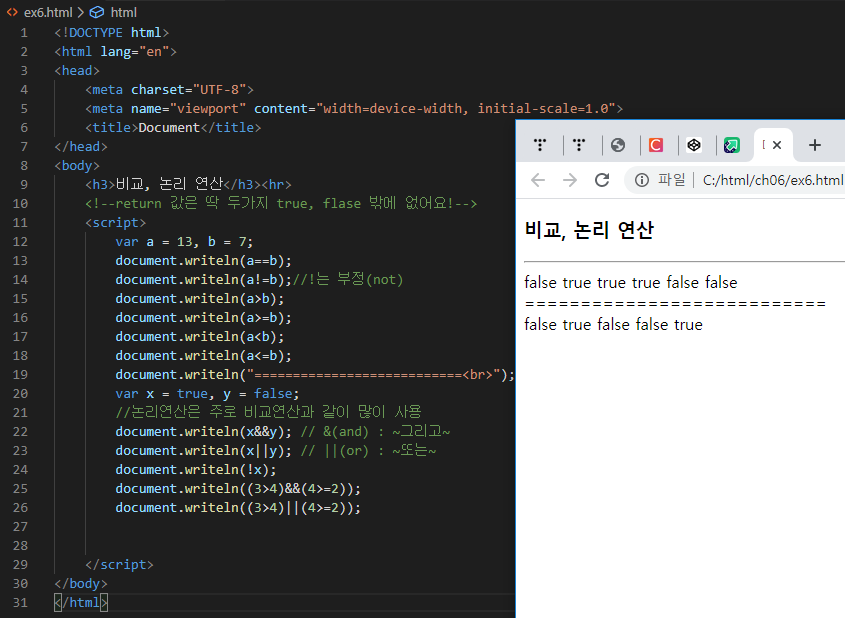This screenshot has height=618, width=845.
Task: Click the browser address bar showing C:/html/ch06/ex6.html
Action: [773, 180]
